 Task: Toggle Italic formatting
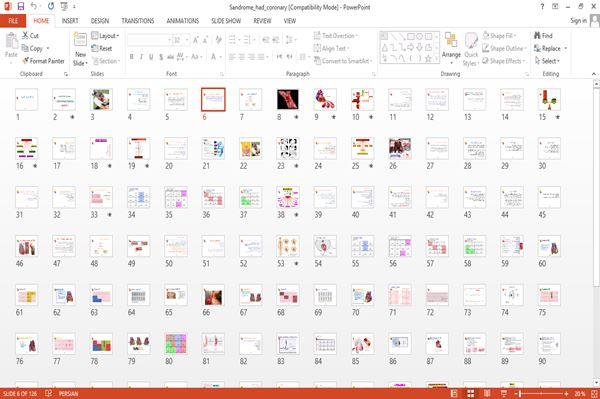[141, 57]
